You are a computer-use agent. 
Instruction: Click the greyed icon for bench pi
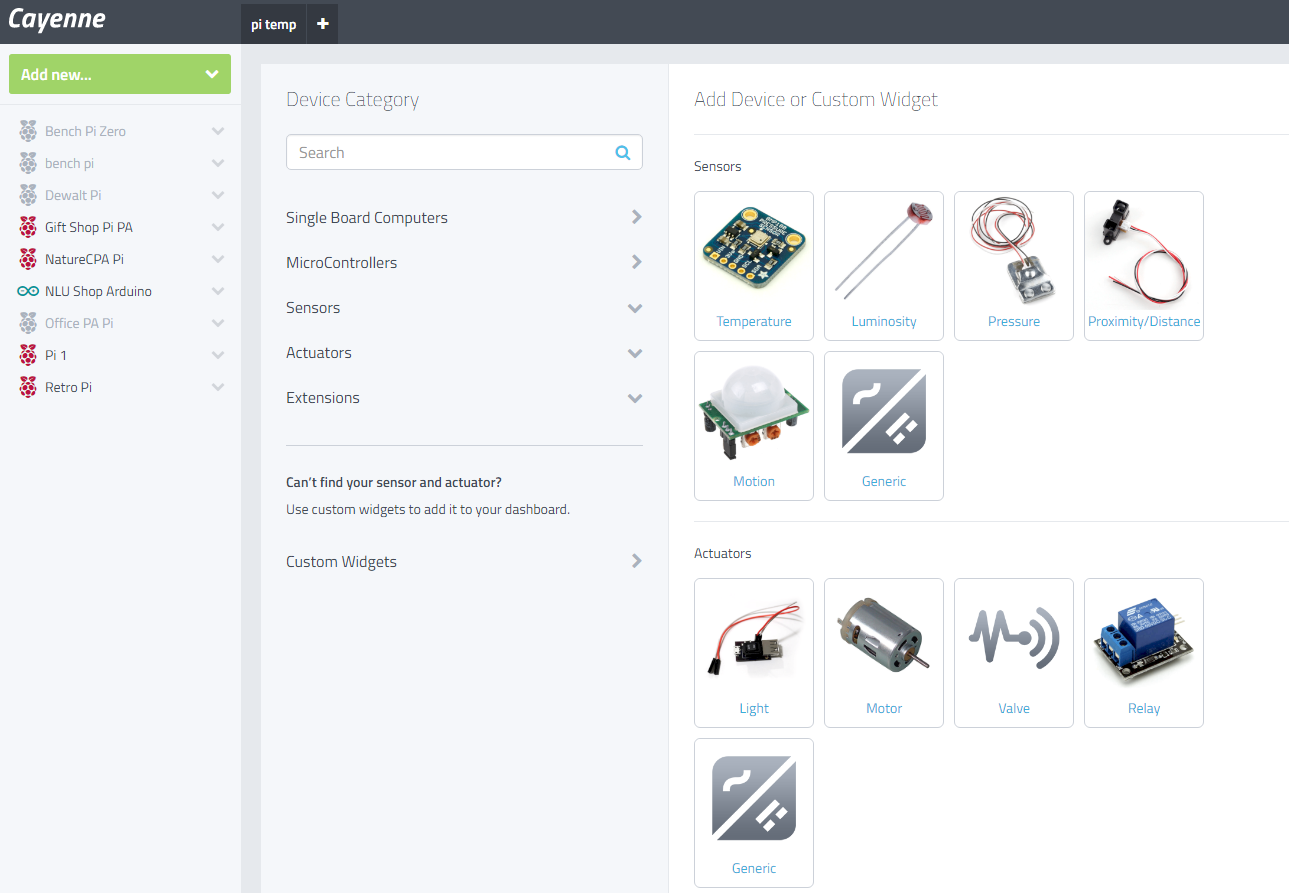click(x=28, y=163)
